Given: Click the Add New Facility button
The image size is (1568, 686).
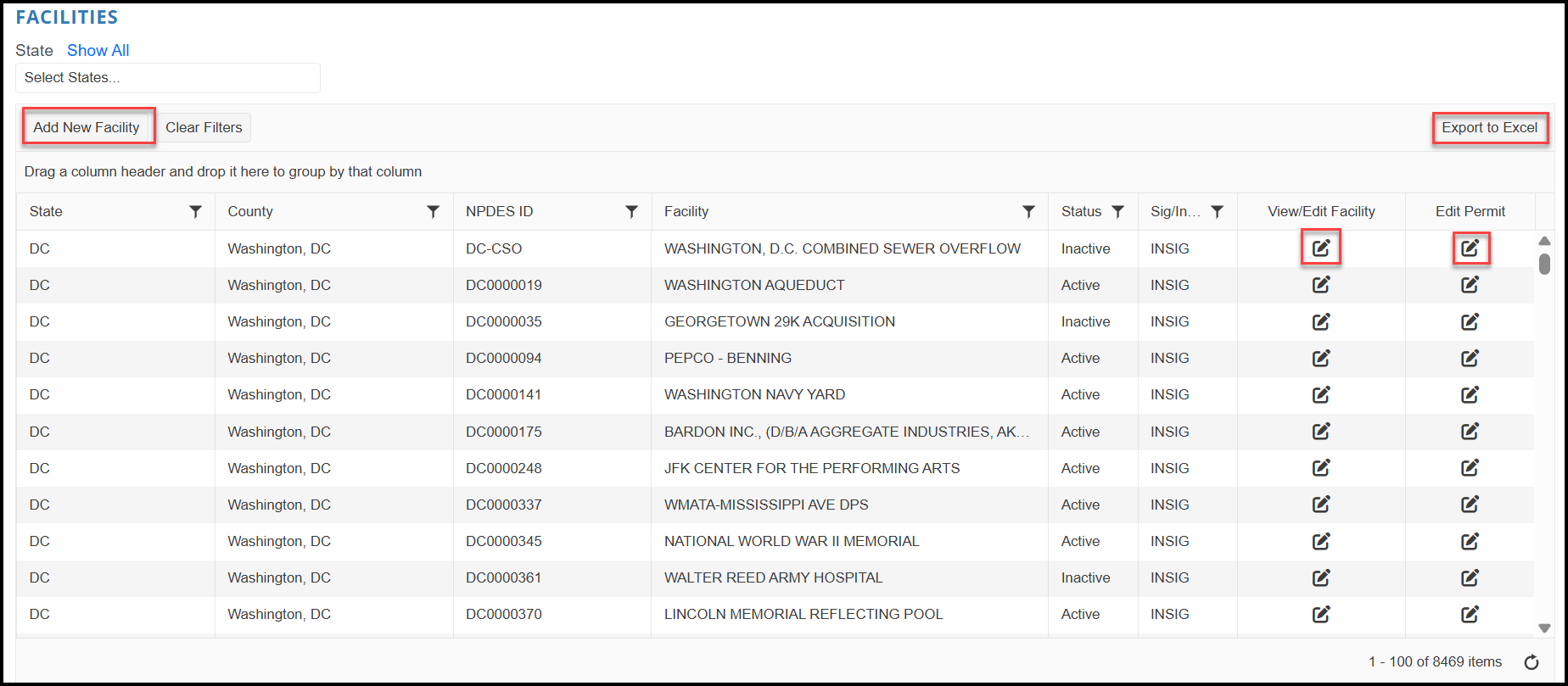Looking at the screenshot, I should (x=87, y=127).
